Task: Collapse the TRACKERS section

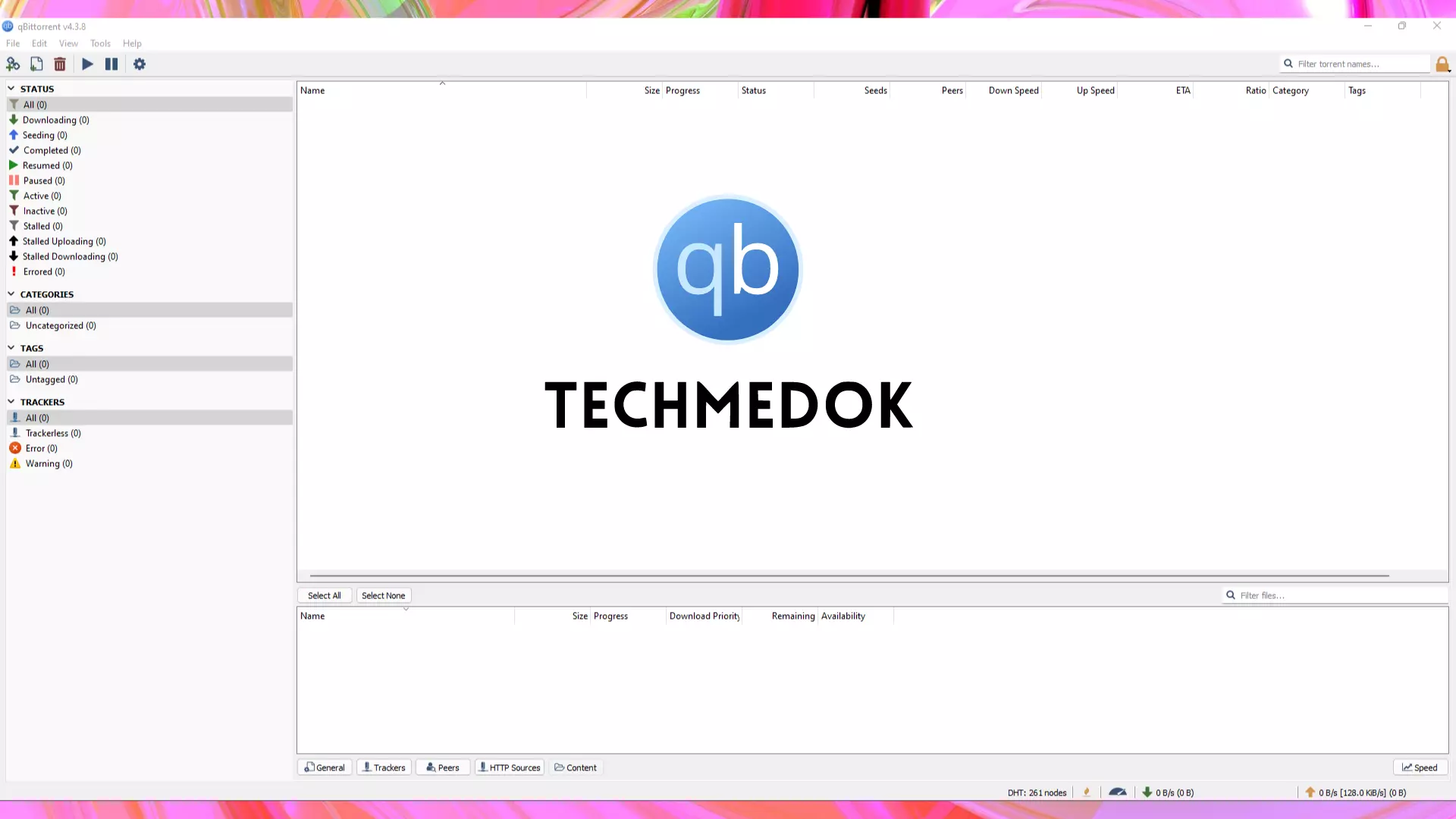Action: [11, 402]
